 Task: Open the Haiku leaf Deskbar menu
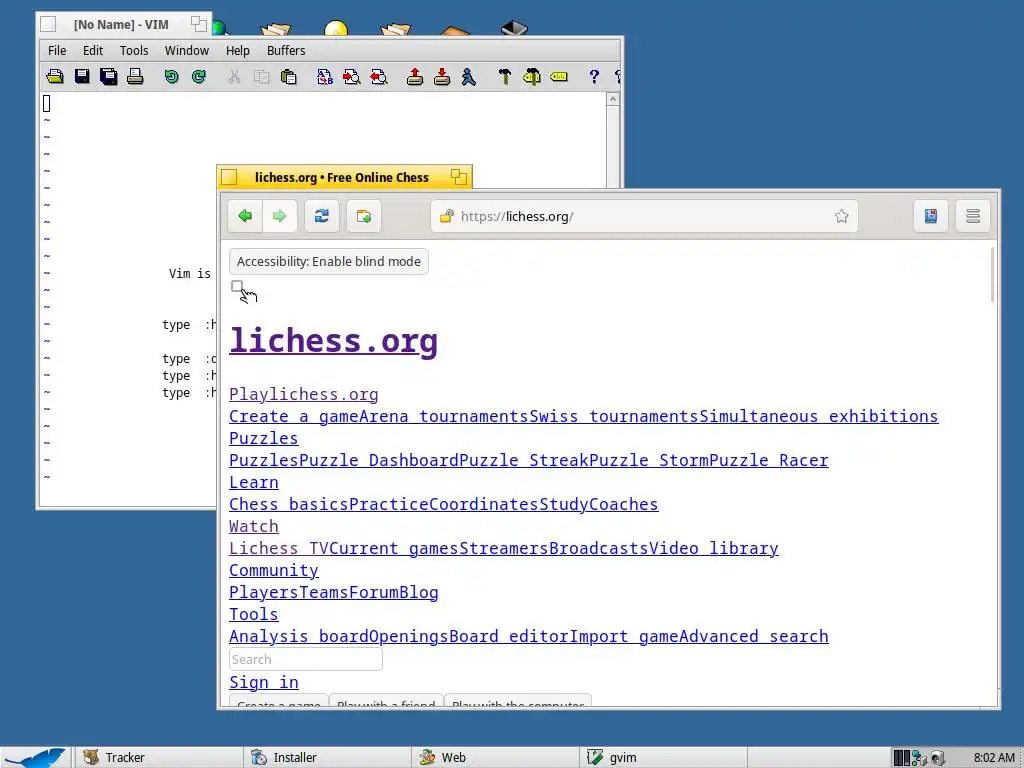coord(34,757)
